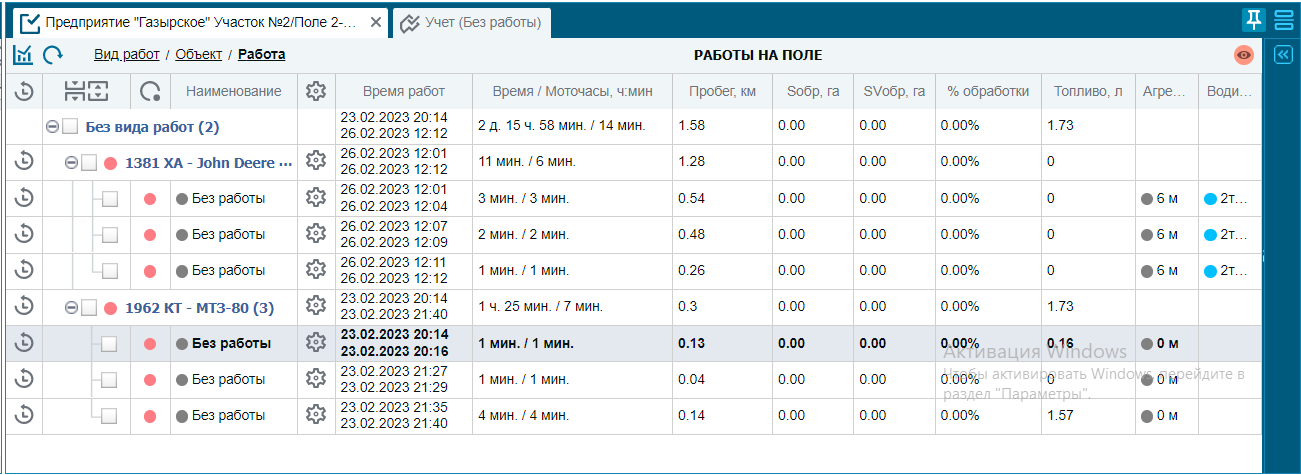Sort by 'Наименование' column header
The image size is (1301, 475).
[x=234, y=91]
